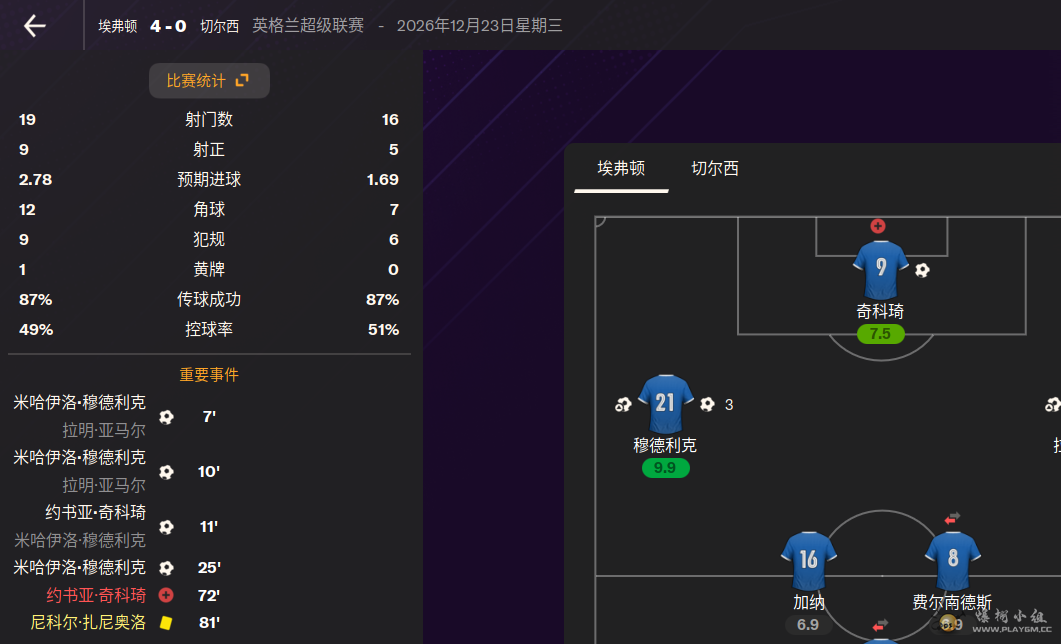Click 尼科尔·扎尼奥洛 in key events
The image size is (1061, 644).
click(x=88, y=622)
